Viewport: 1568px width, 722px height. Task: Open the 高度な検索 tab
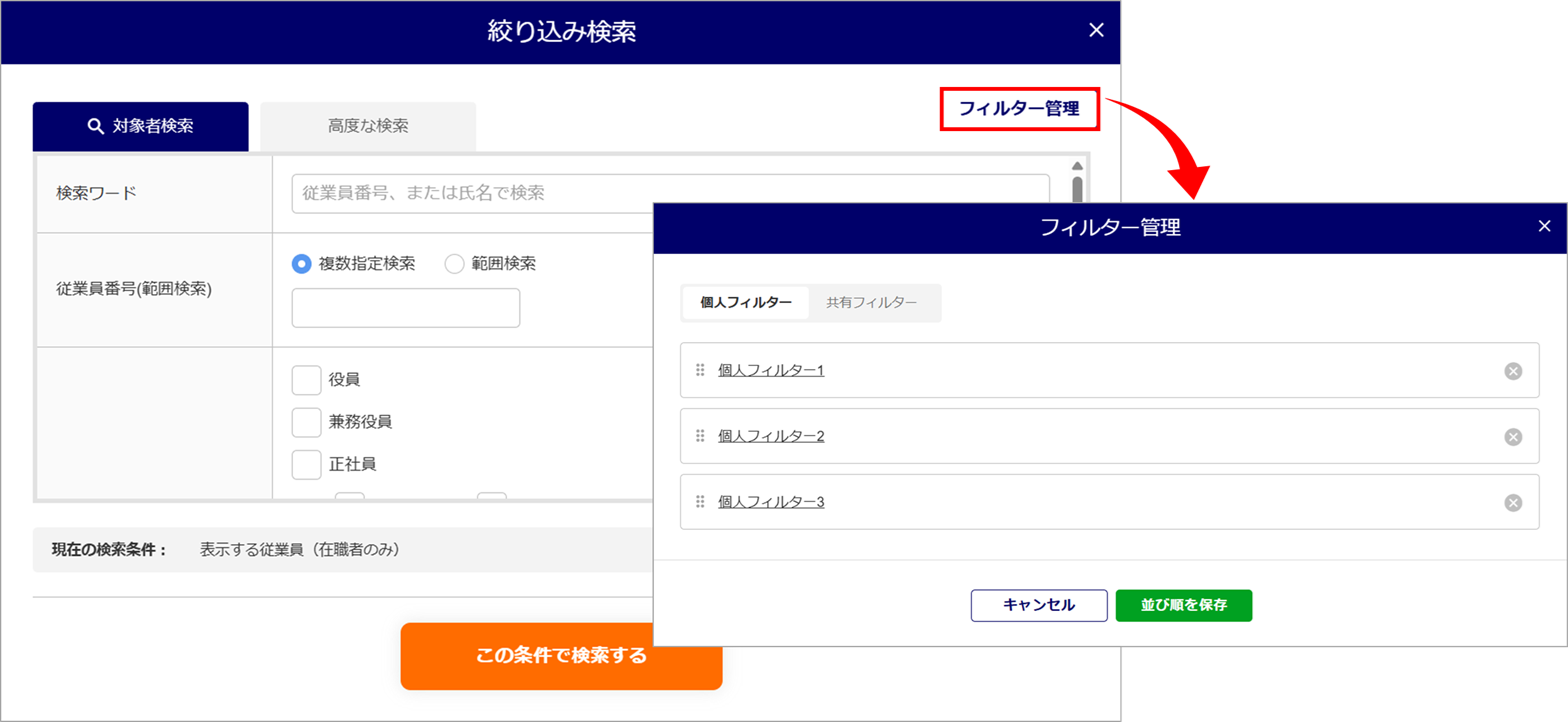[368, 127]
